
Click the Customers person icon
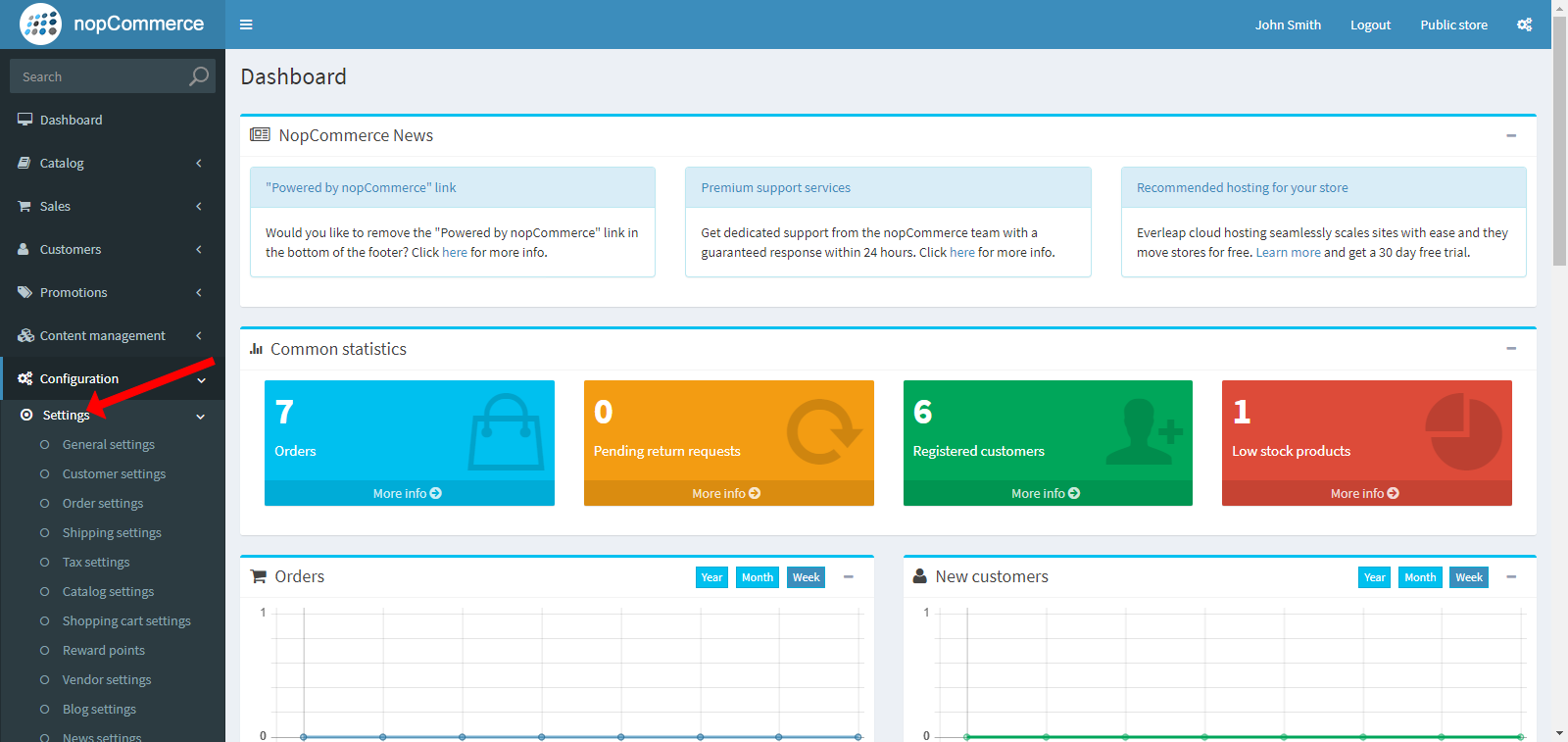click(24, 249)
